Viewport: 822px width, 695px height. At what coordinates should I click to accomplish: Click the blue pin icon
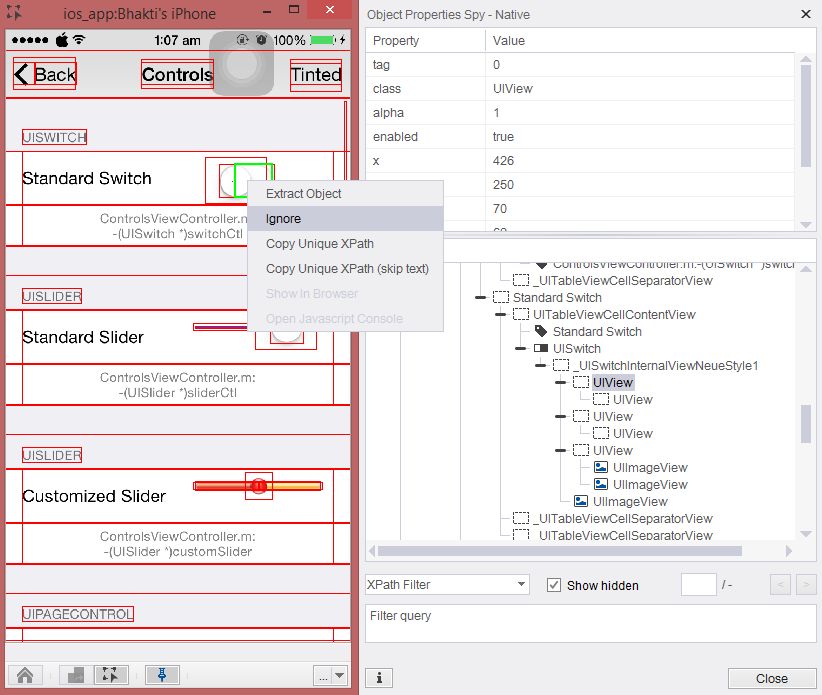pyautogui.click(x=162, y=675)
